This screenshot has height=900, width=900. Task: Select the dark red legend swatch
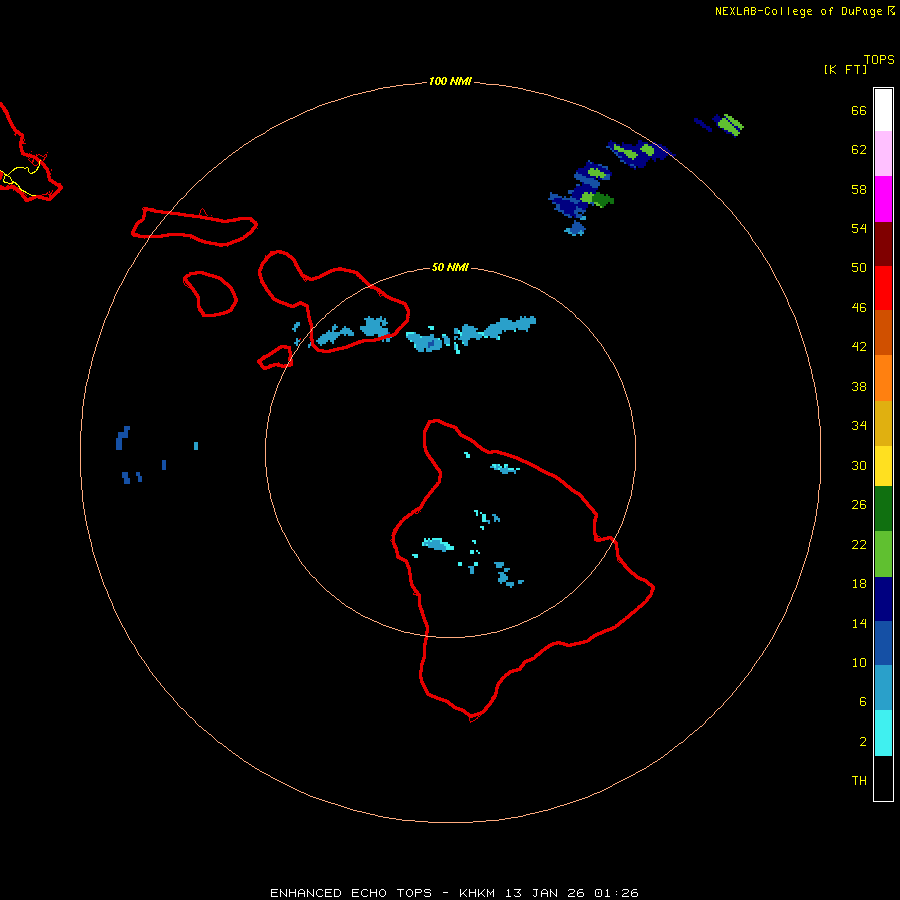pos(883,243)
